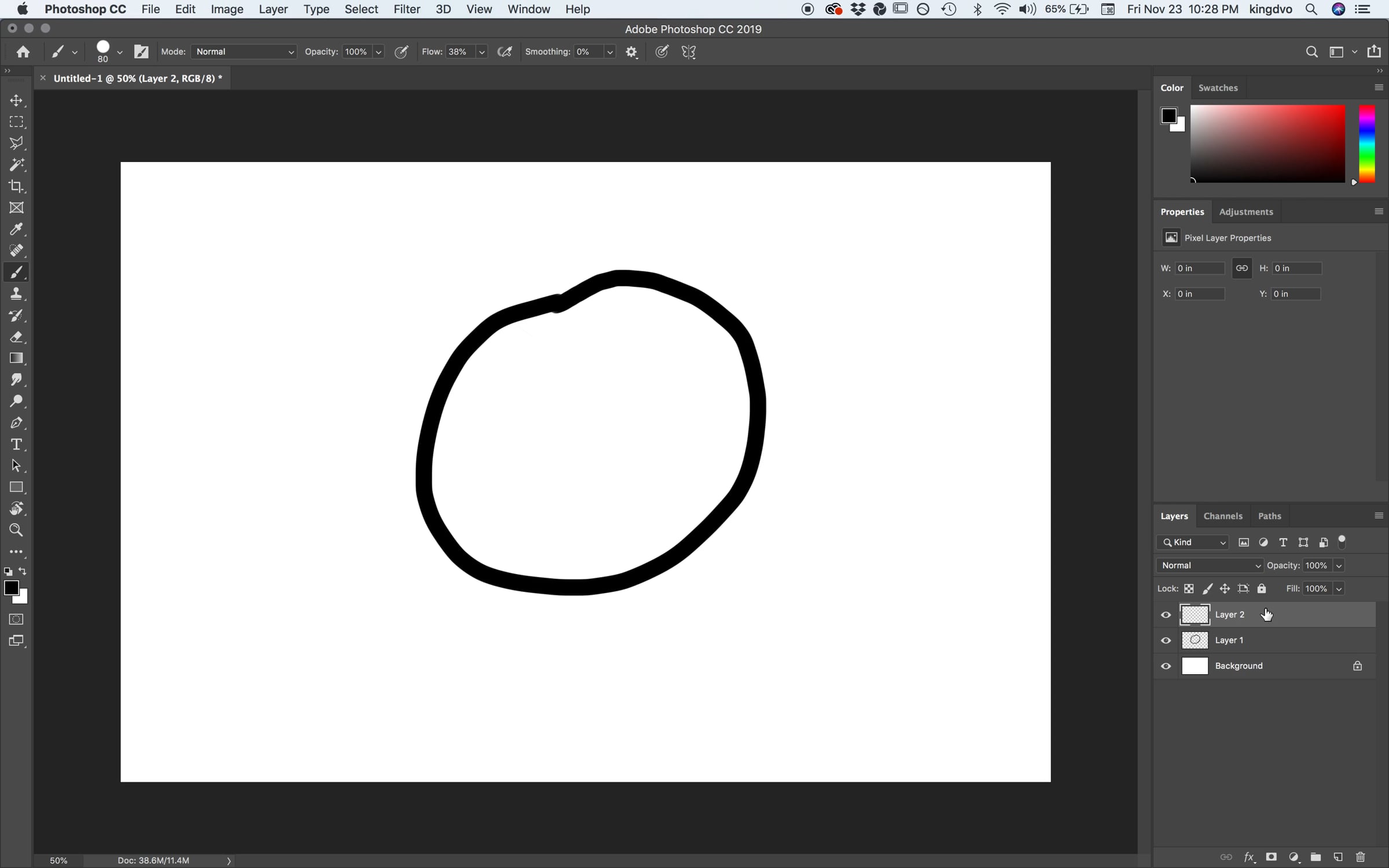Hide Layer 1 using eye icon
The width and height of the screenshot is (1389, 868).
(x=1166, y=641)
